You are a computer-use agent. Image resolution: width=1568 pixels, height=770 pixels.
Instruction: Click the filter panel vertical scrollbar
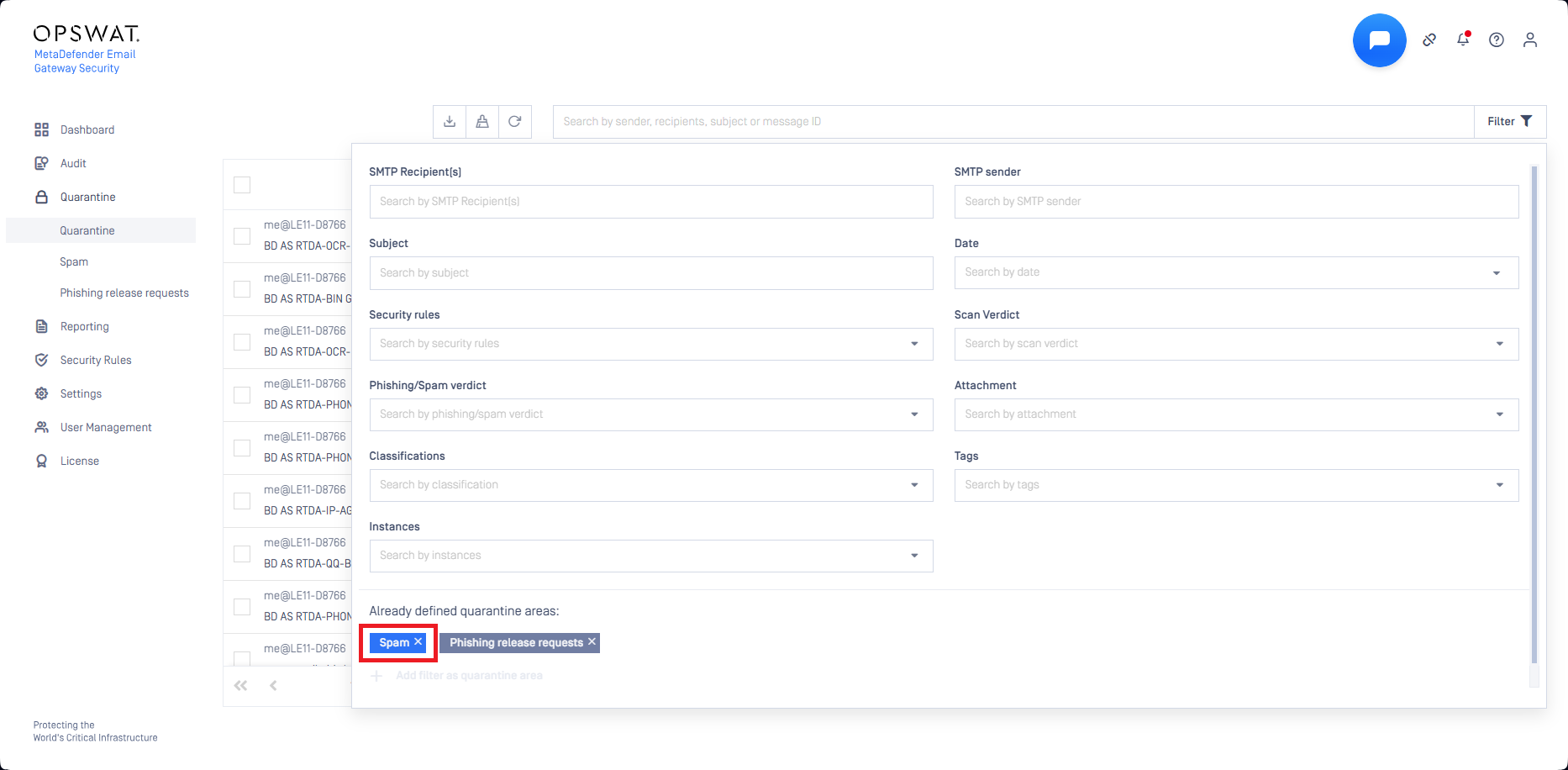pos(1534,412)
